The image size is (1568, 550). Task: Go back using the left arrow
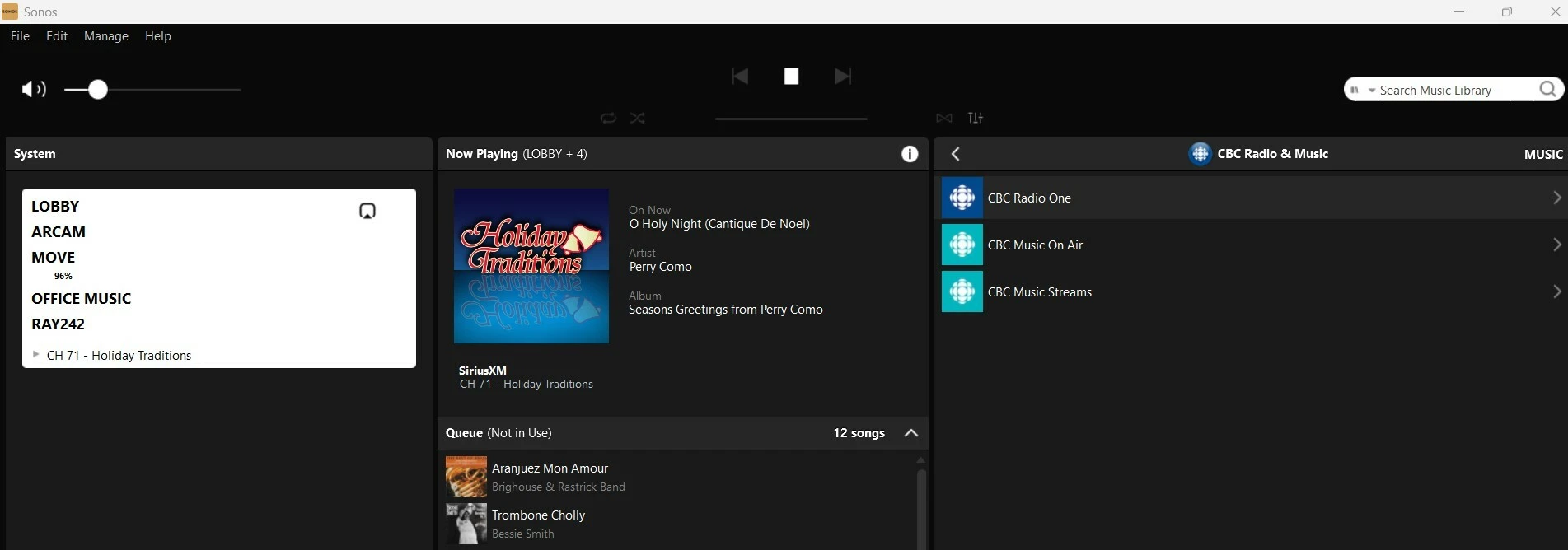(x=956, y=154)
